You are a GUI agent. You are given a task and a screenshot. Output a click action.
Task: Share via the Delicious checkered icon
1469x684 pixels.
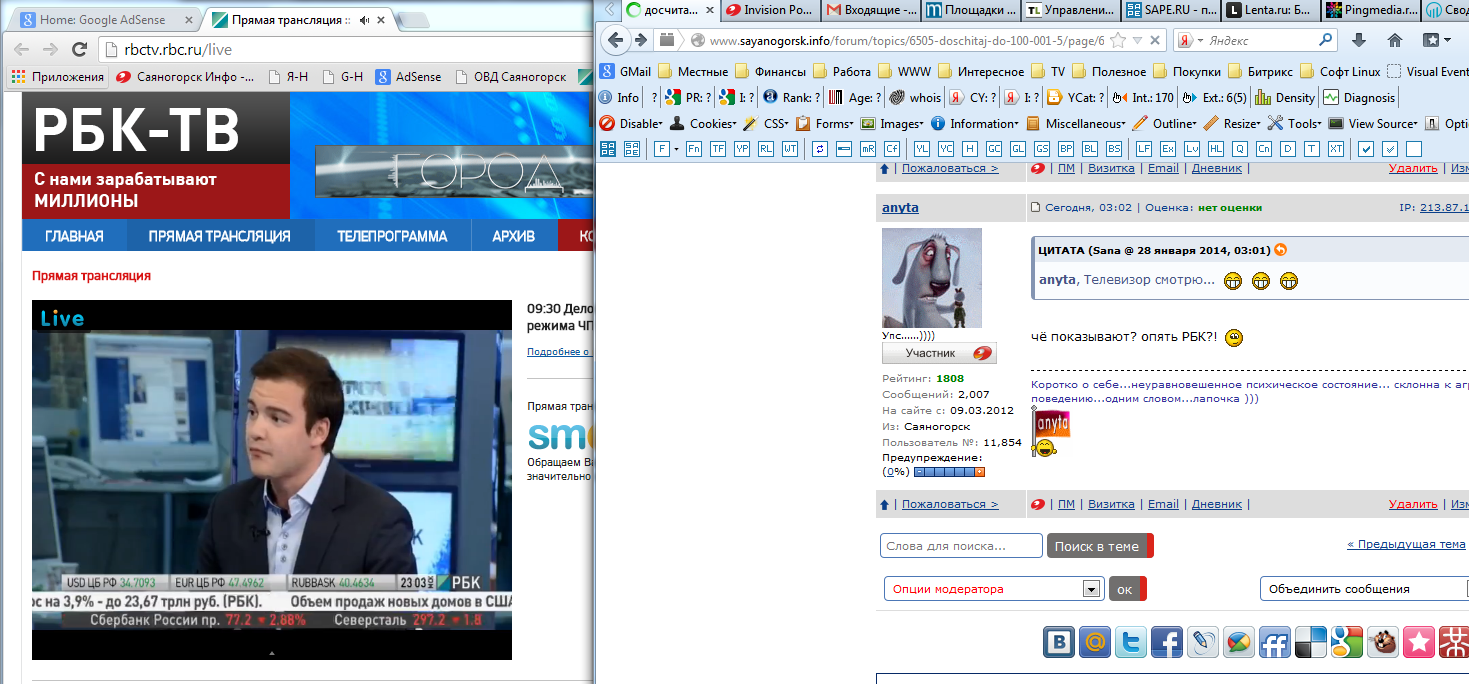pyautogui.click(x=1311, y=642)
